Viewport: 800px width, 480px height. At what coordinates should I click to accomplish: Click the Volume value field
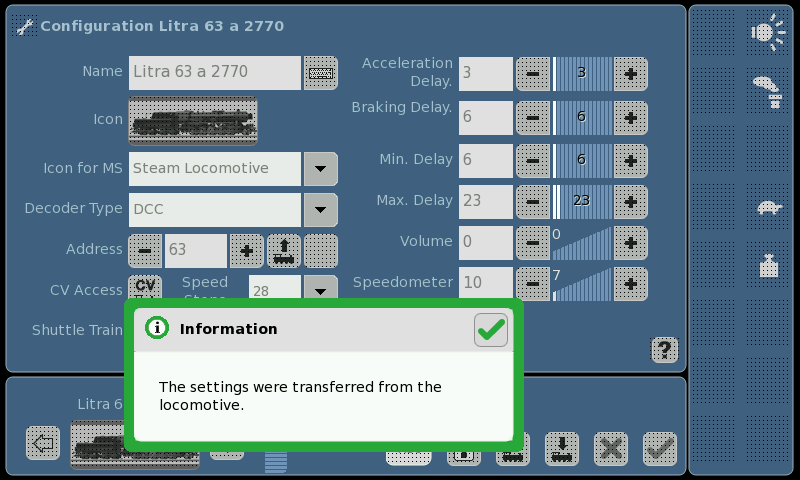pyautogui.click(x=486, y=243)
